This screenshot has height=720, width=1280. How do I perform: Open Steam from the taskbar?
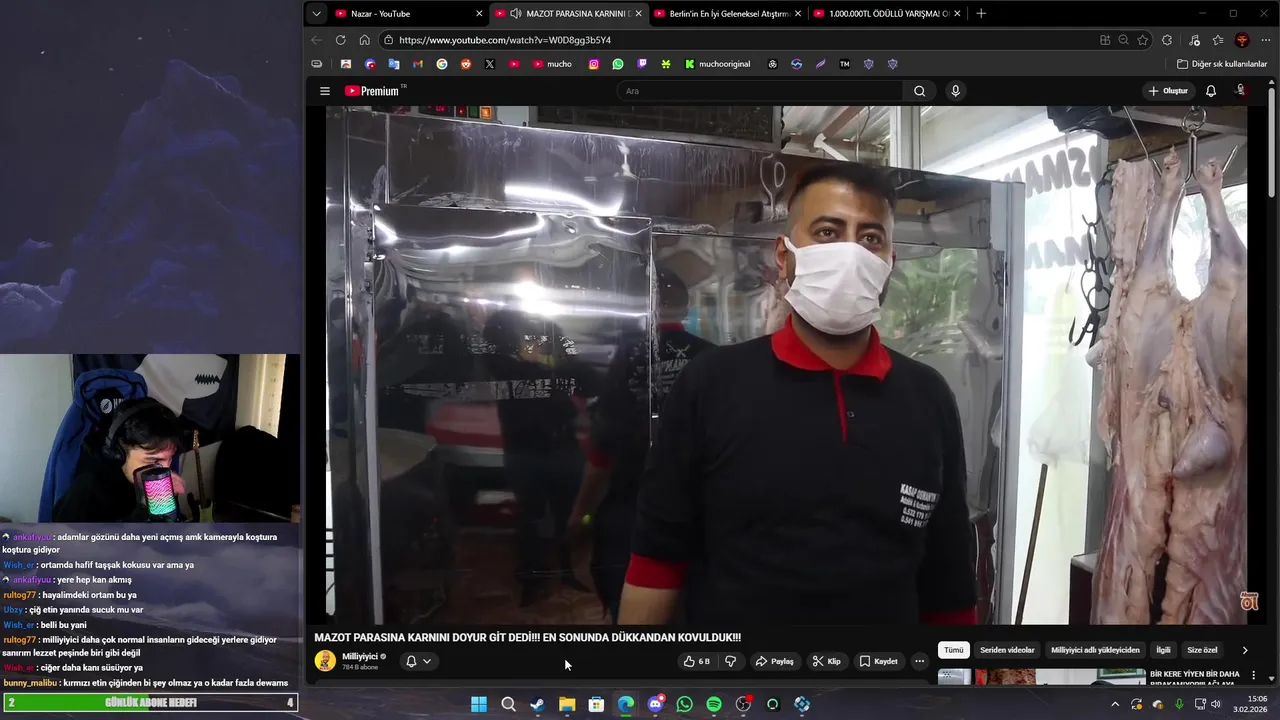click(537, 704)
